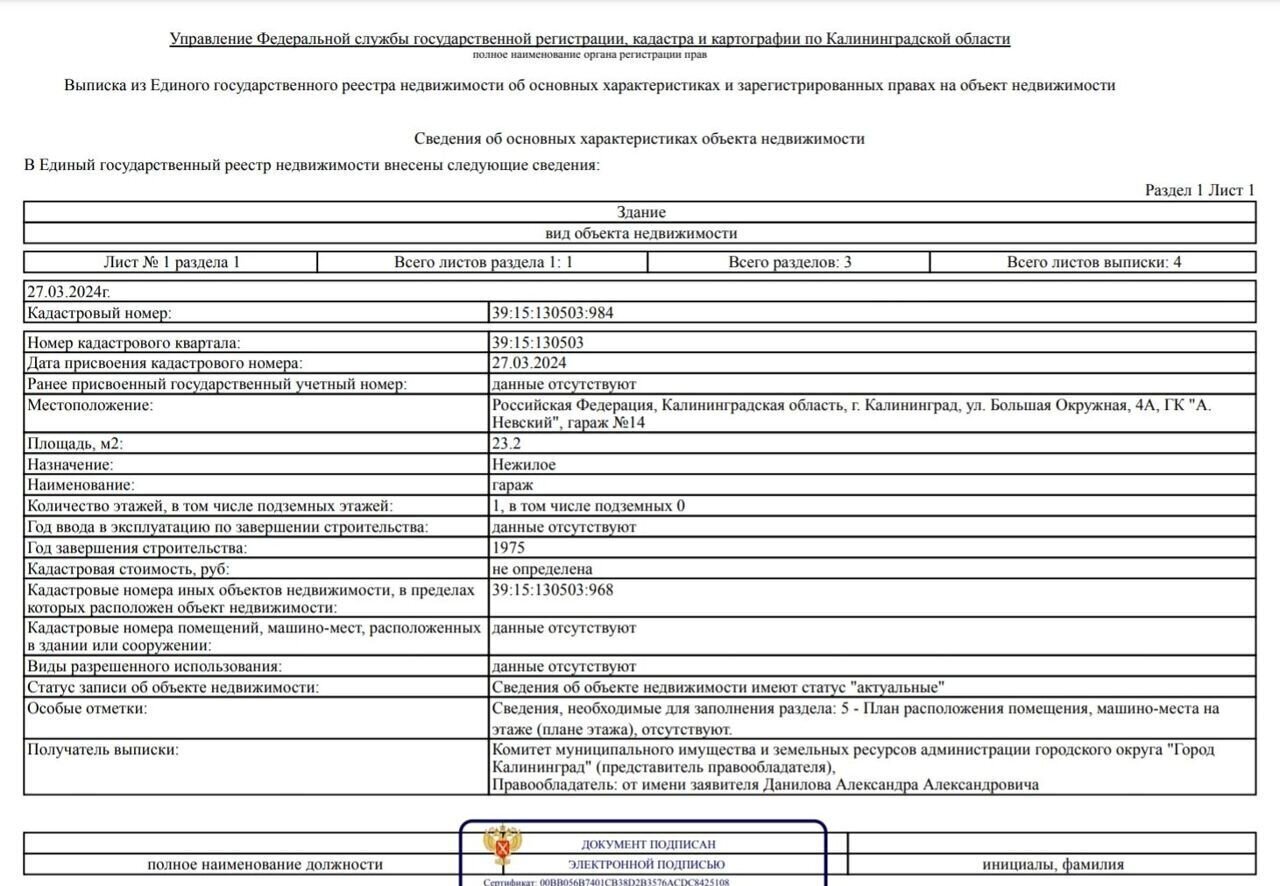Click the 'гараж' name value
Viewport: 1280px width, 886px height.
click(x=512, y=485)
